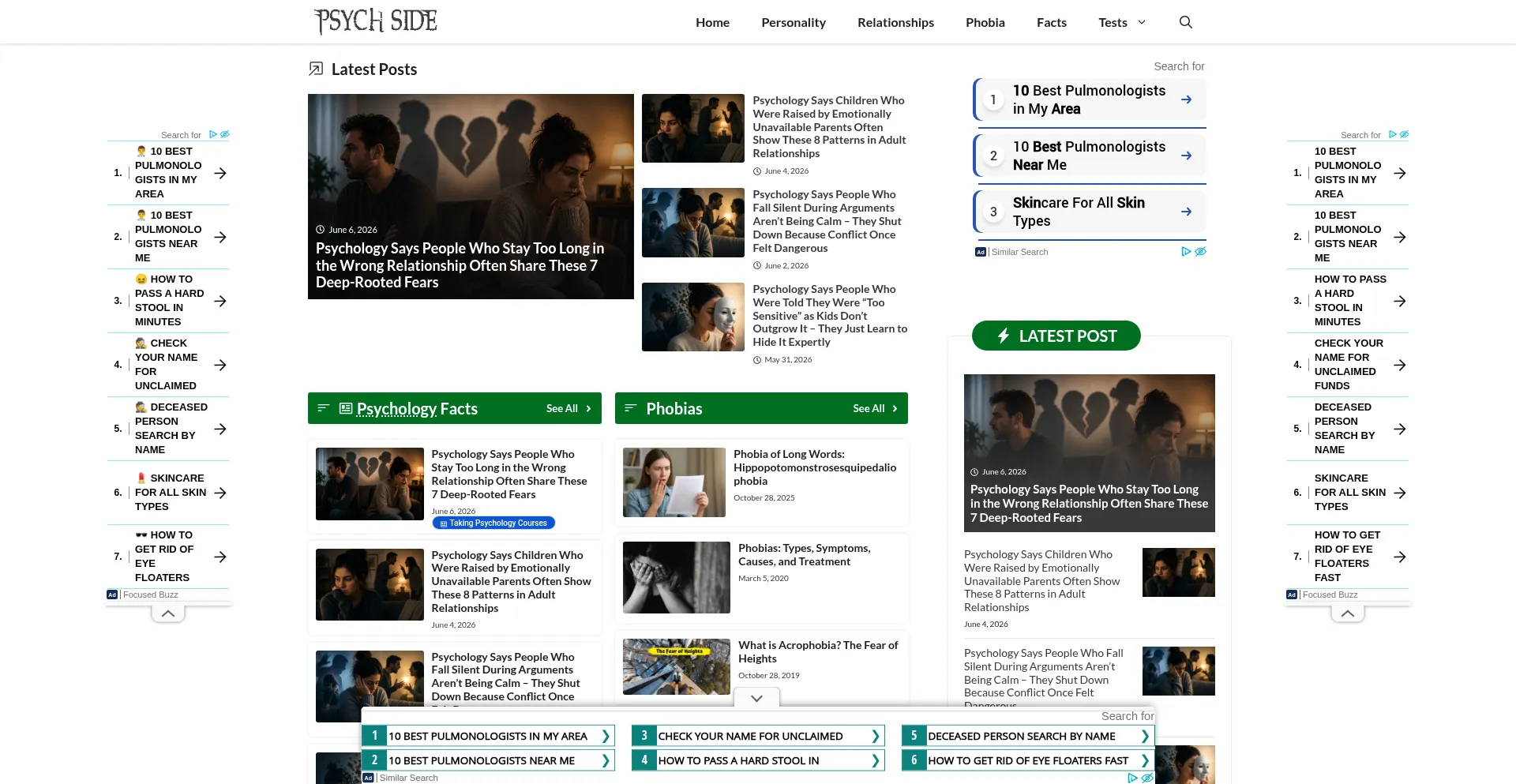Collapse the left ad panel with its chevron tab
Image resolution: width=1516 pixels, height=784 pixels.
point(168,613)
